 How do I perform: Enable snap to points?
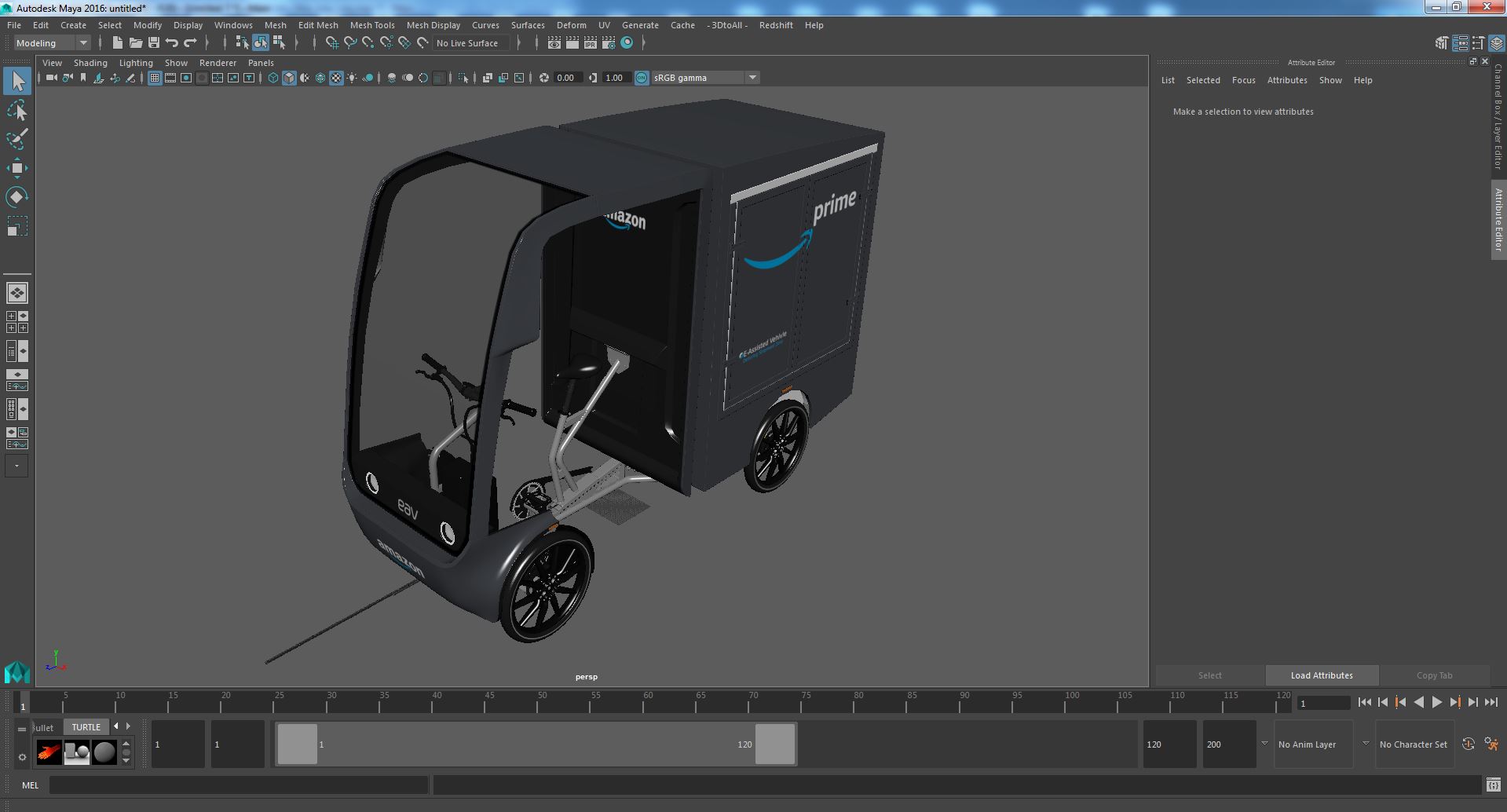click(x=368, y=43)
